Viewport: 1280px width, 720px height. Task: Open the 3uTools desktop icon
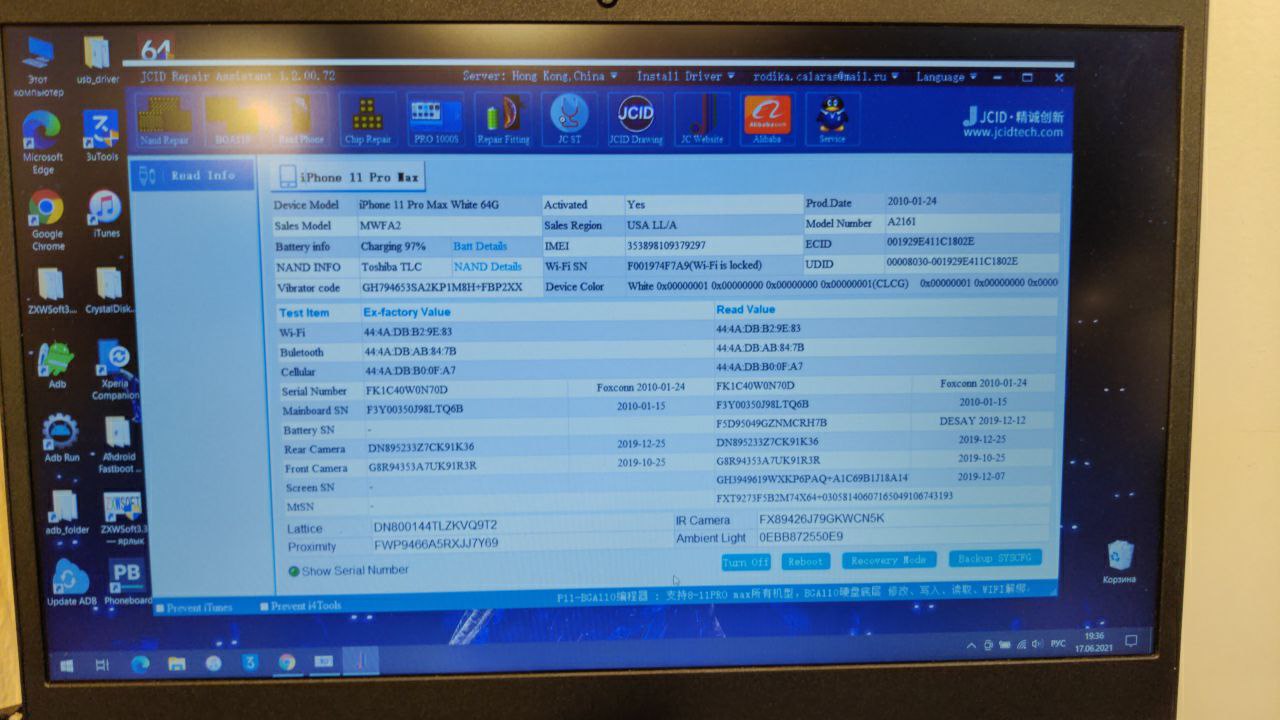[x=101, y=137]
